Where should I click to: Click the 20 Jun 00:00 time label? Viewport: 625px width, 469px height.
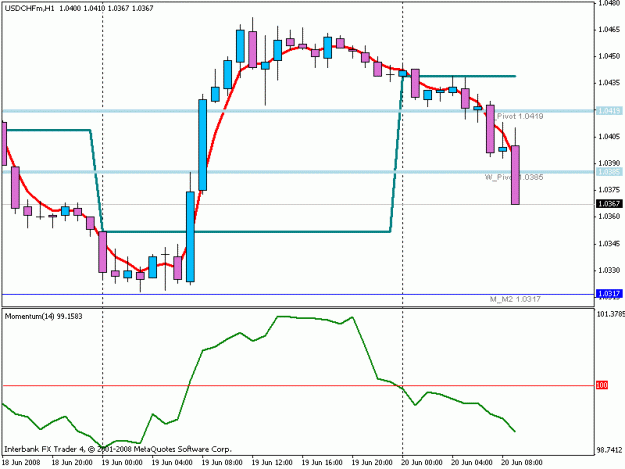422,463
